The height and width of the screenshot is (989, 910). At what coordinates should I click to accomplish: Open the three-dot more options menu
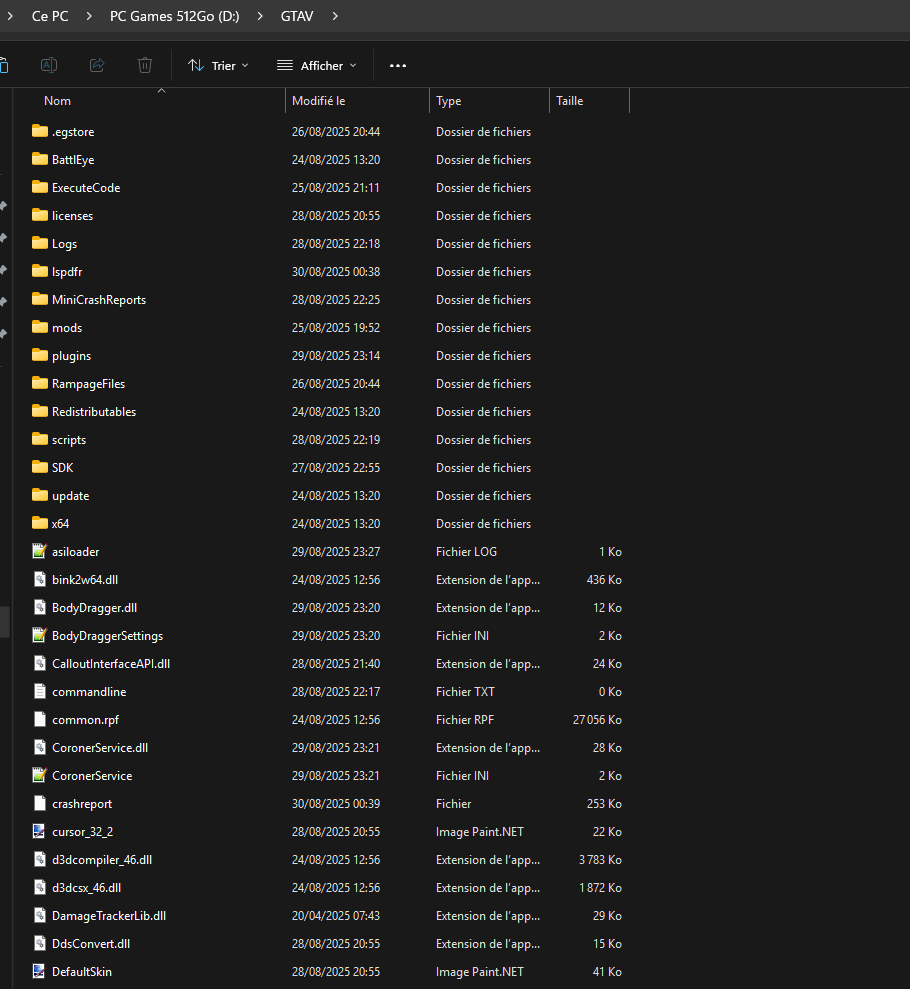(398, 66)
